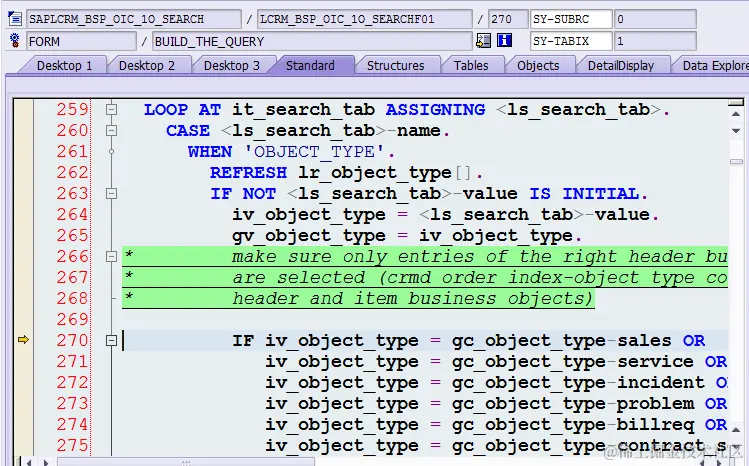
Task: Click the editor scroll up arrow
Action: pos(736,114)
